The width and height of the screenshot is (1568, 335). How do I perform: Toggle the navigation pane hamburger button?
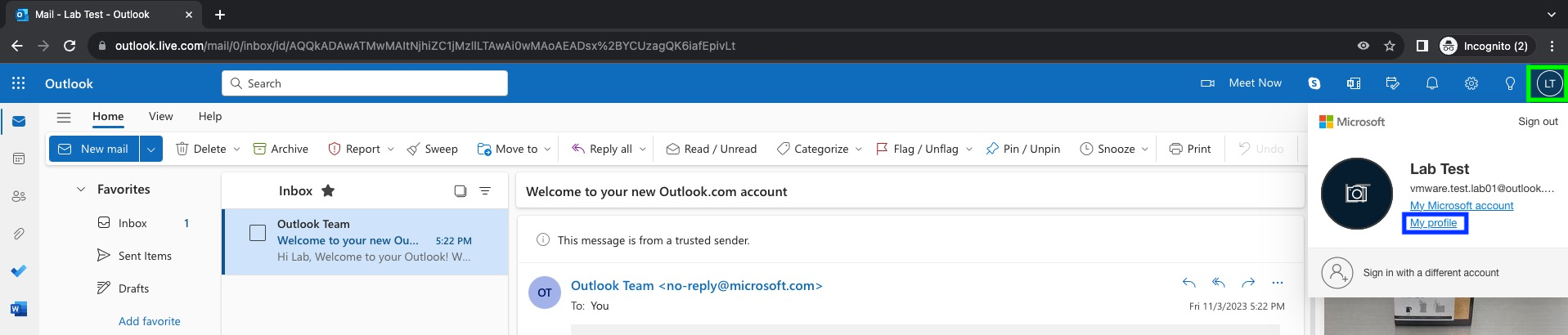(64, 117)
